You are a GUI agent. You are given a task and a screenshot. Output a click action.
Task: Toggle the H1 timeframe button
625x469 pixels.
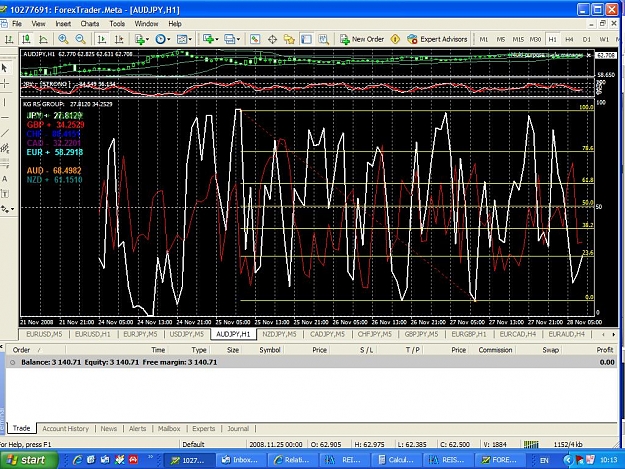pyautogui.click(x=552, y=39)
